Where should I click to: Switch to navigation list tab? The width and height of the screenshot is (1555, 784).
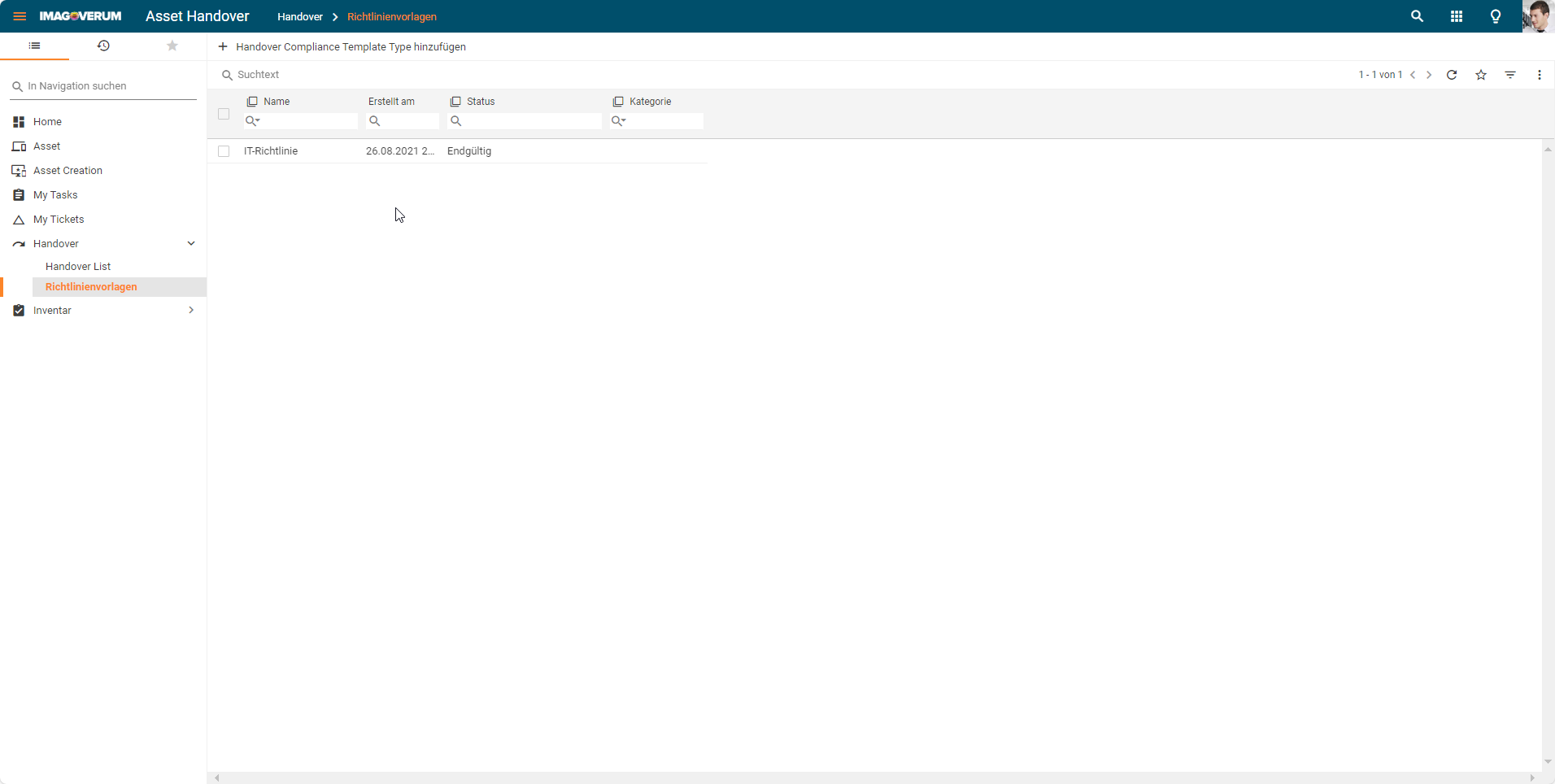(x=34, y=46)
